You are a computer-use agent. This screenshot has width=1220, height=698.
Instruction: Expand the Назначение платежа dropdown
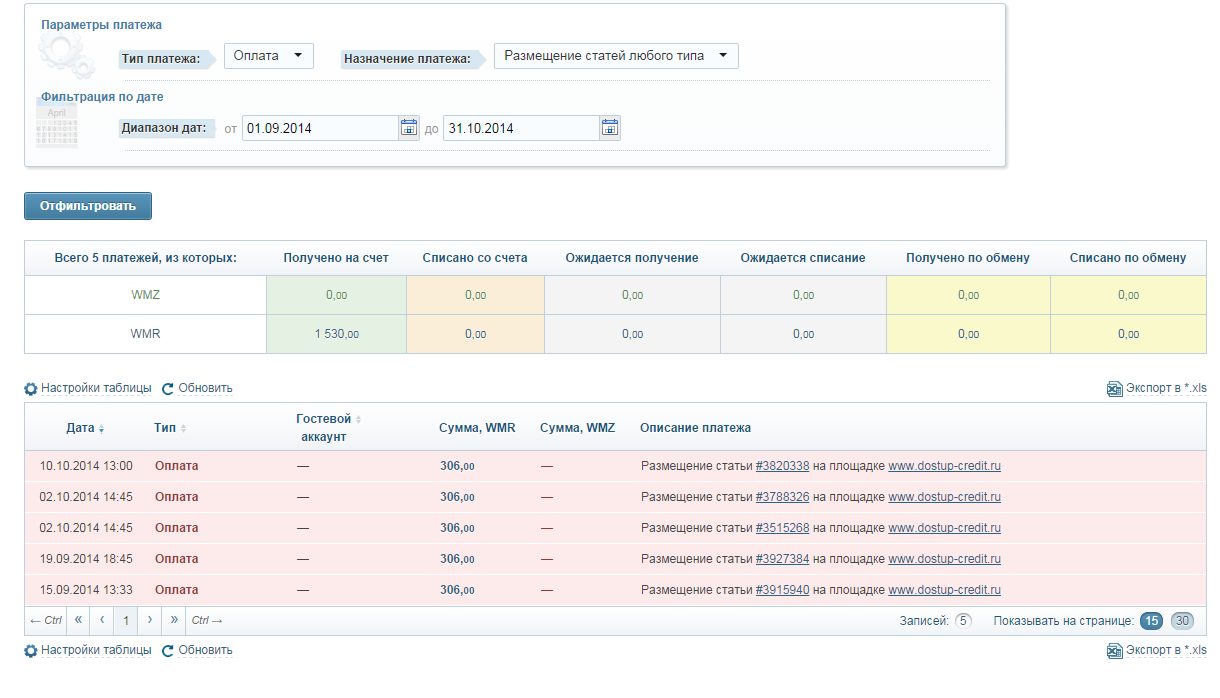(616, 56)
